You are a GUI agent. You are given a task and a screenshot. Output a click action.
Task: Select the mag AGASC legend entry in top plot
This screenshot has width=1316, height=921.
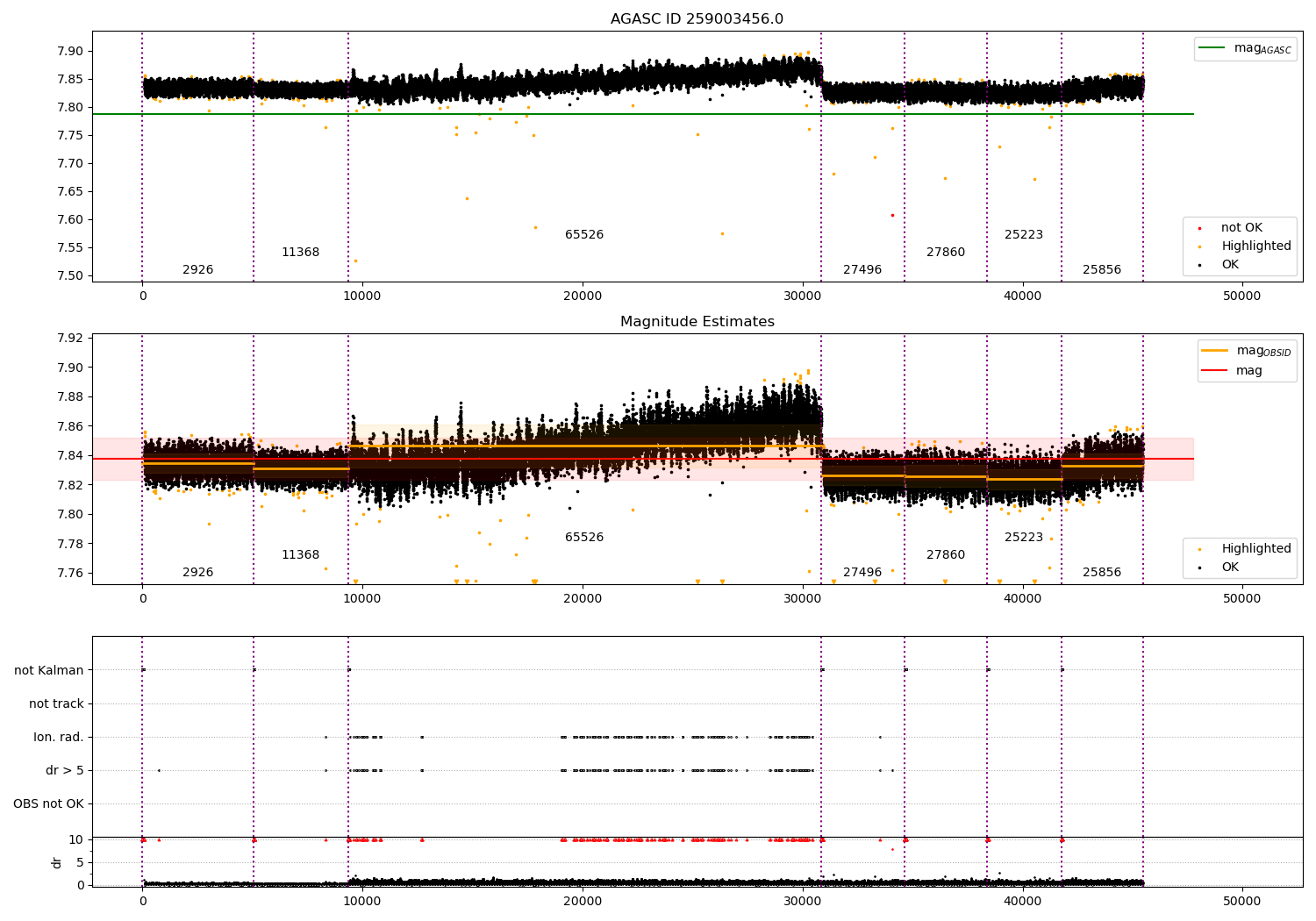(x=1245, y=48)
